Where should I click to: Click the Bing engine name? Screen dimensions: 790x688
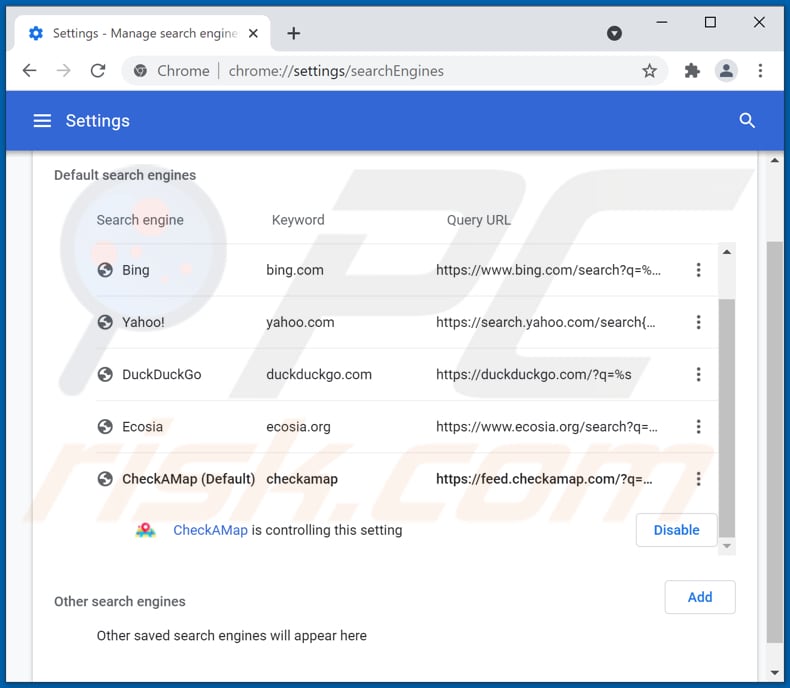[136, 270]
